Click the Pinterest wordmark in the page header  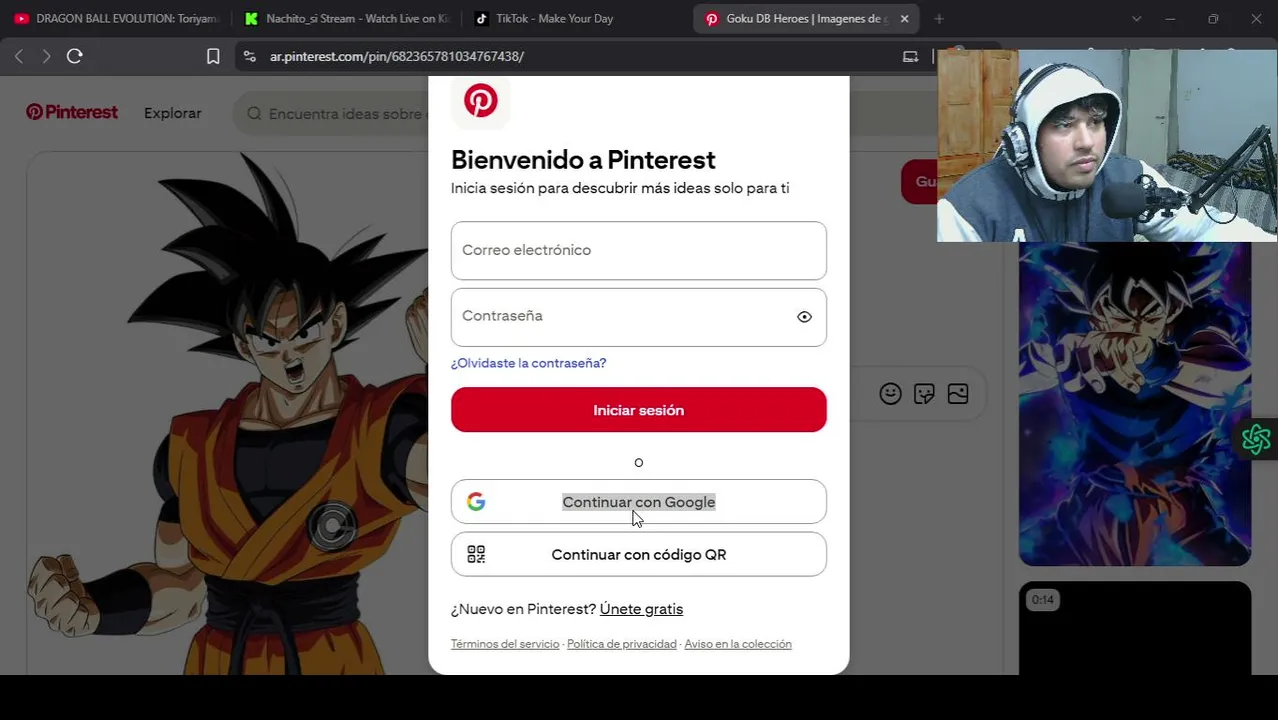pos(72,113)
